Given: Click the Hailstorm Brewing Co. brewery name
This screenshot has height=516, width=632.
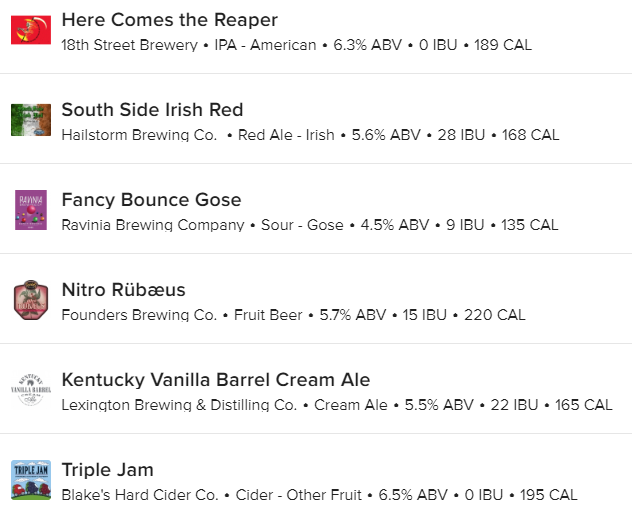Looking at the screenshot, I should [139, 135].
